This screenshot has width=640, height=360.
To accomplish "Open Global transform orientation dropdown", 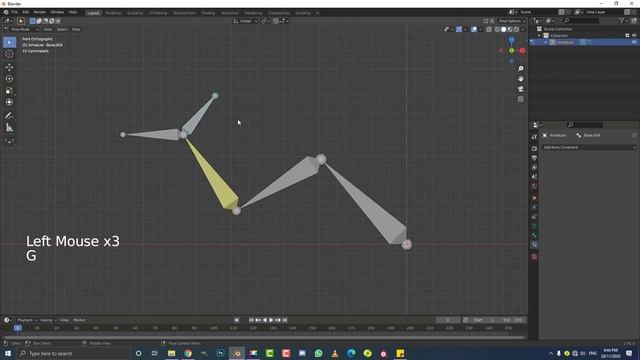I will (x=245, y=21).
